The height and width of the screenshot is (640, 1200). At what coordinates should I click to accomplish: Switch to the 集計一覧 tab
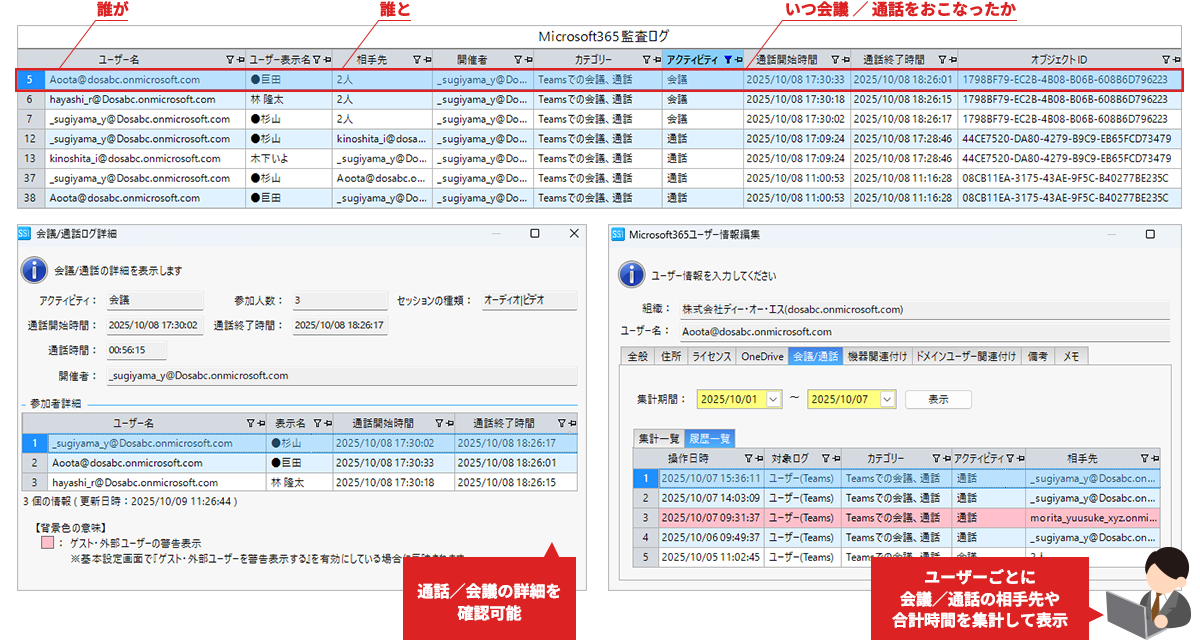[659, 438]
